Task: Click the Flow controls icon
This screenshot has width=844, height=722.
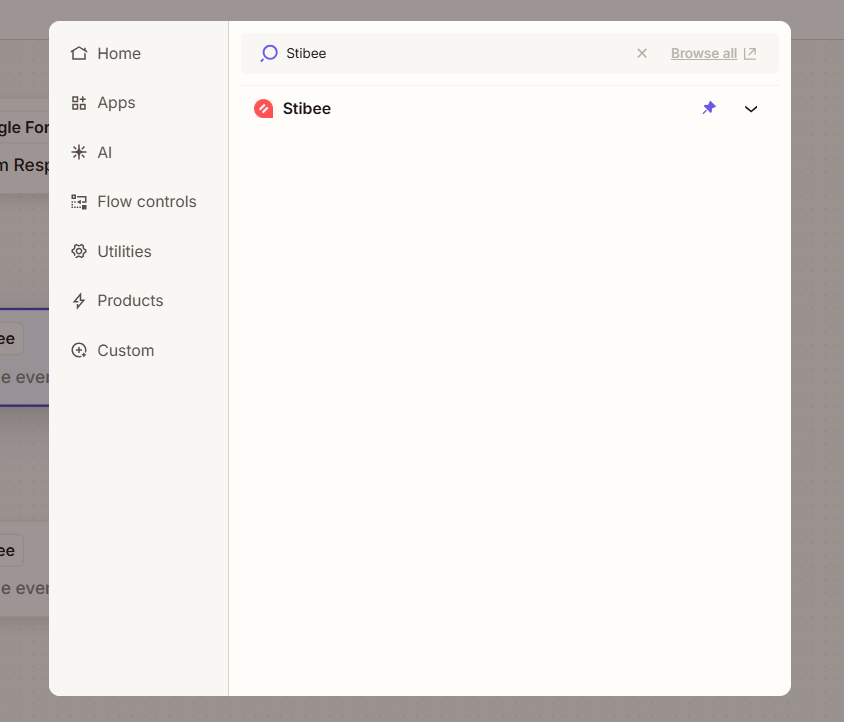Action: [79, 202]
